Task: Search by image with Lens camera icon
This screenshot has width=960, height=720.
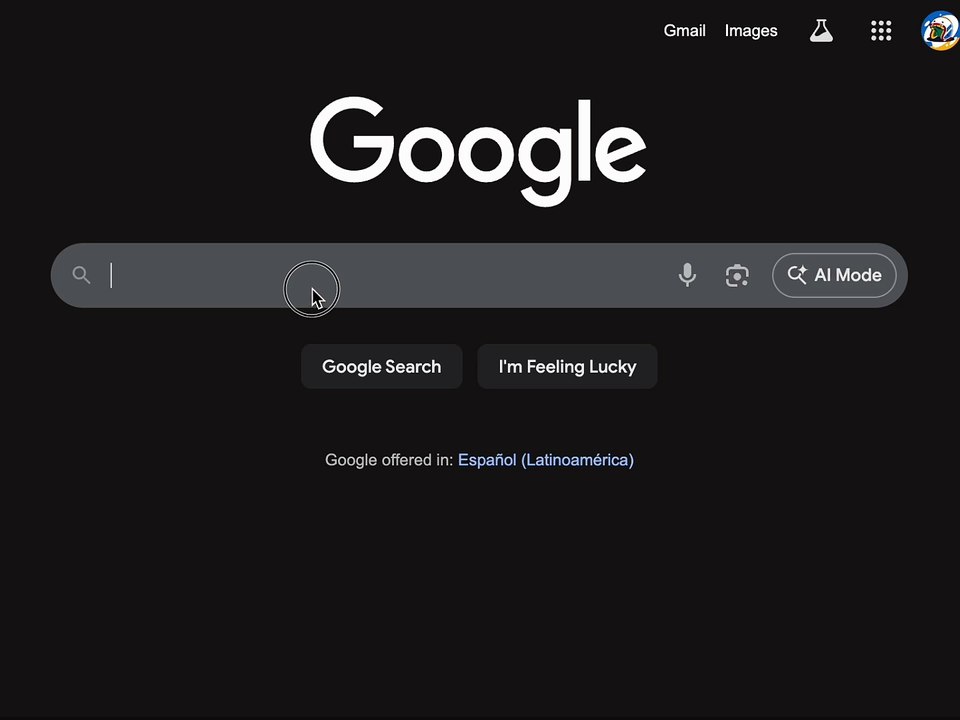Action: 737,276
